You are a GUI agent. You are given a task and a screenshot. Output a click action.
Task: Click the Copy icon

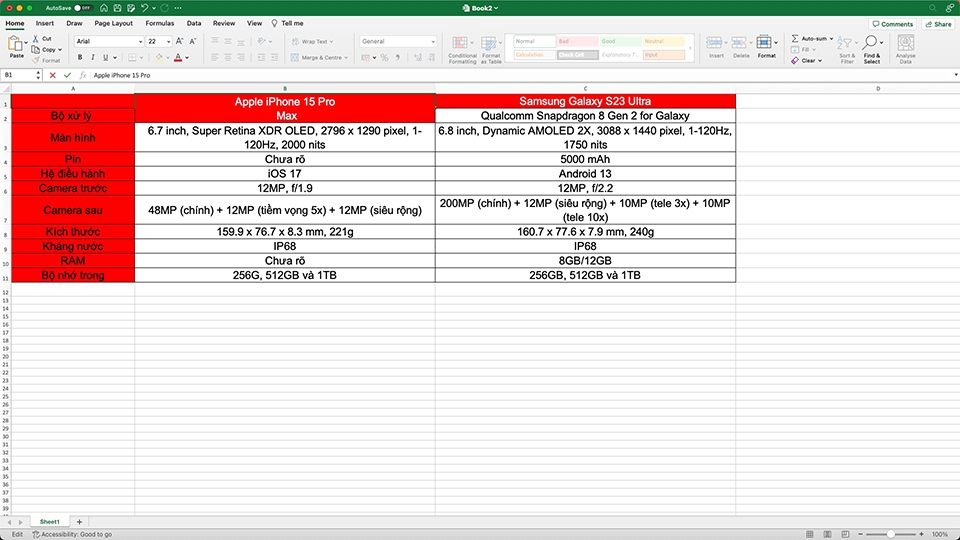[36, 50]
